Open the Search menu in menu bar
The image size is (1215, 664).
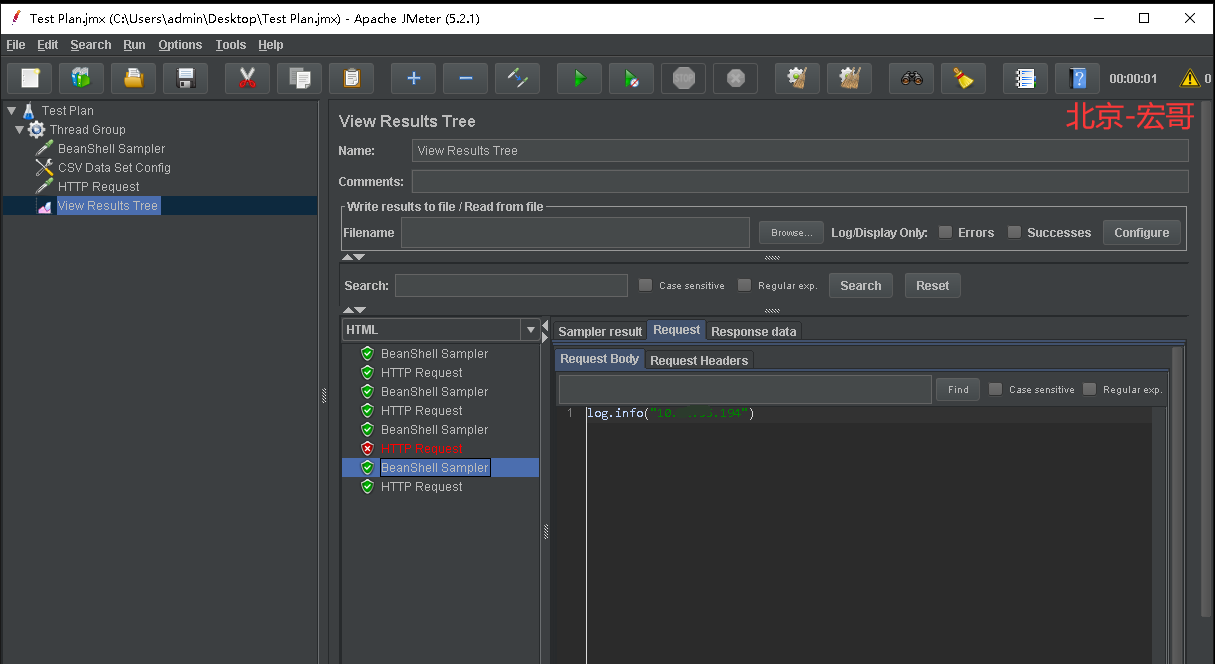(91, 45)
